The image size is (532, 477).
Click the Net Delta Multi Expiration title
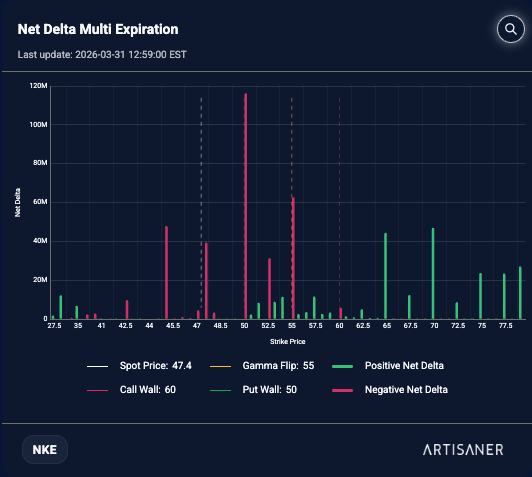point(98,30)
